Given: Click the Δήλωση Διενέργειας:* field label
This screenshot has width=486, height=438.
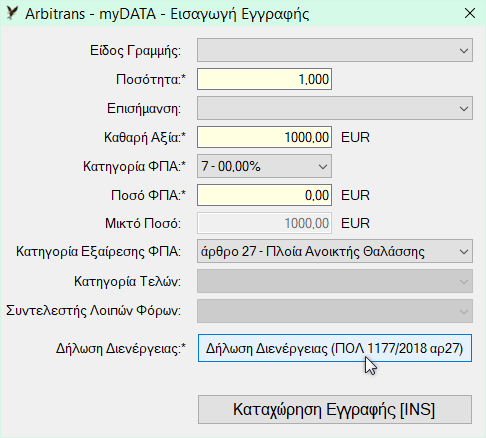Looking at the screenshot, I should point(121,349).
